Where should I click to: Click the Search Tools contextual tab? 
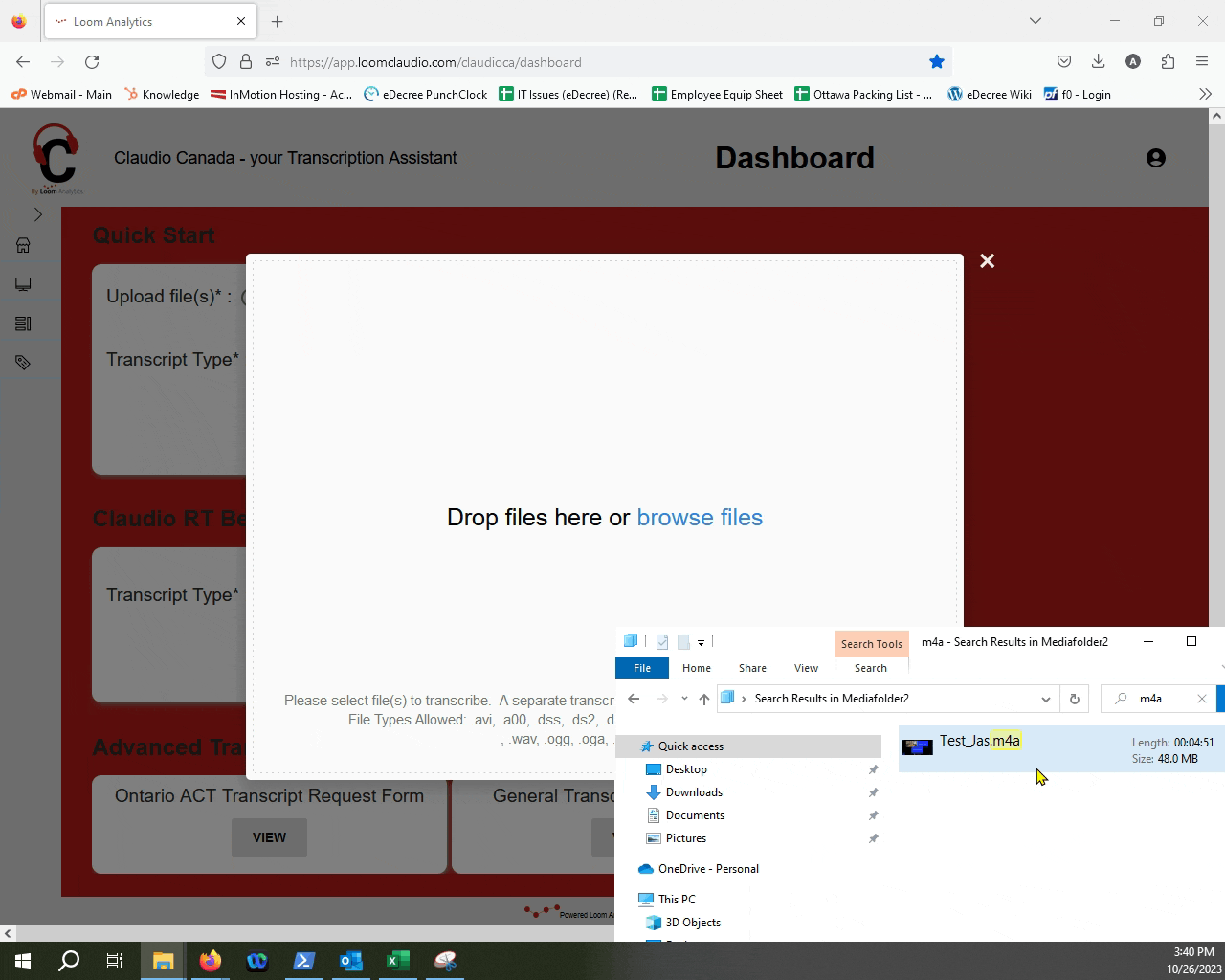pos(871,644)
